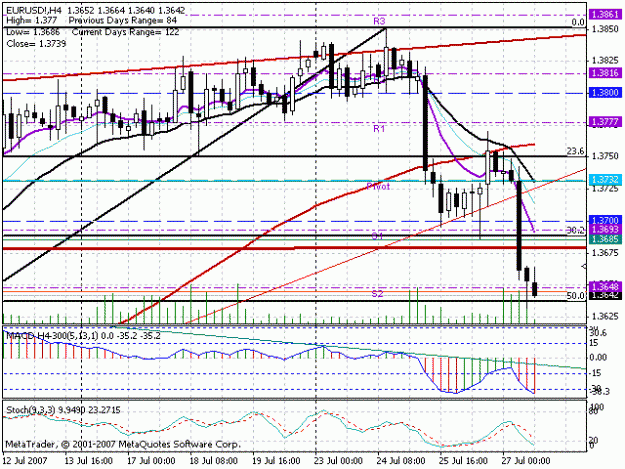
Task: Click the 1.3816 purple price label
Action: click(x=605, y=73)
